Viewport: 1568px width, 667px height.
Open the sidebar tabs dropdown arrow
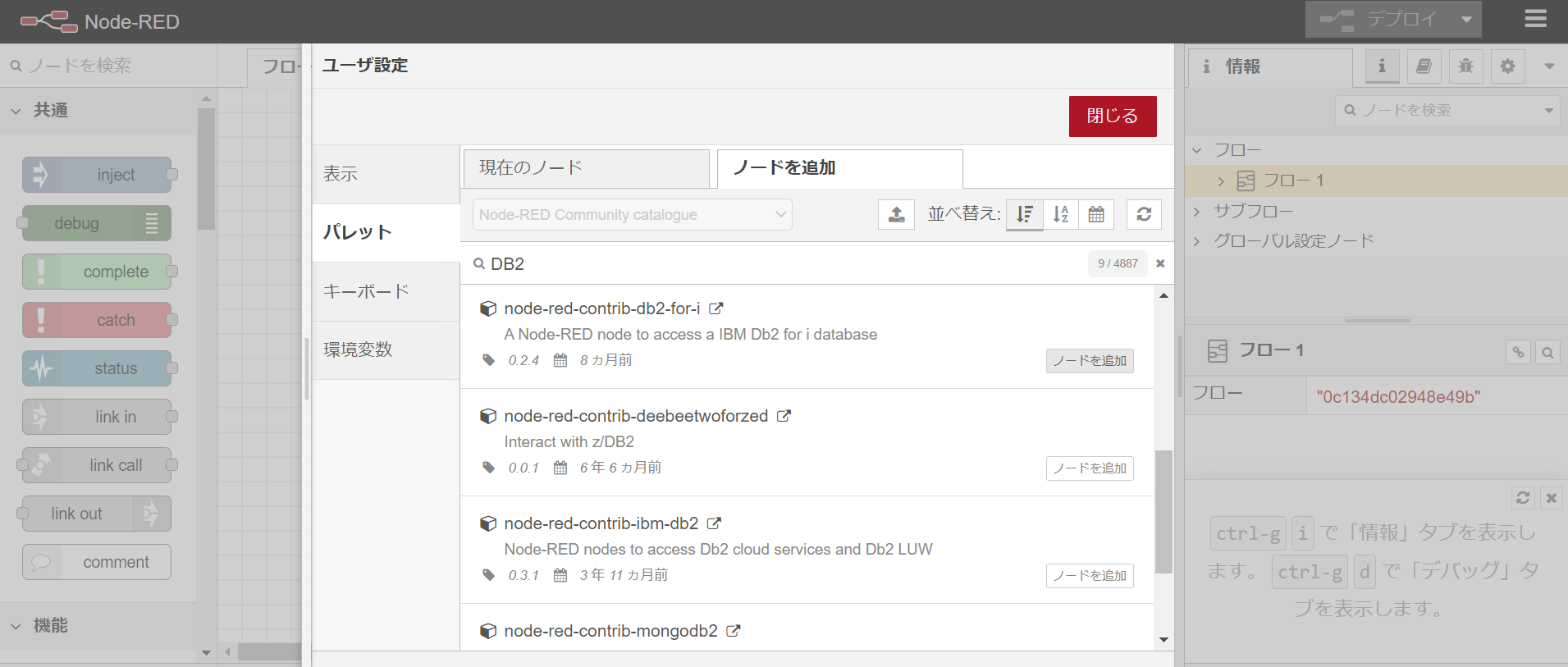click(1549, 66)
